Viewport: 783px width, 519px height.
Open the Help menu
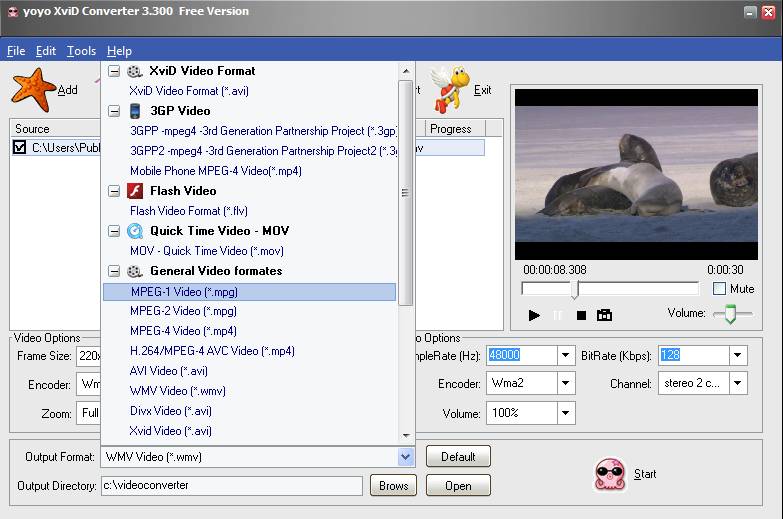[119, 51]
